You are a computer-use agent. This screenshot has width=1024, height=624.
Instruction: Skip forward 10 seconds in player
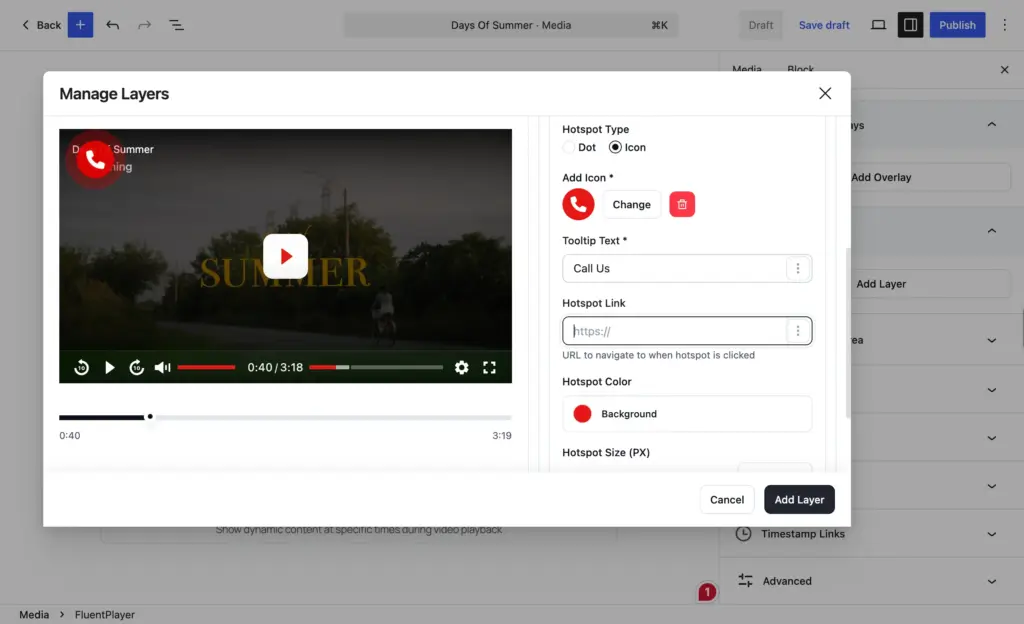136,367
